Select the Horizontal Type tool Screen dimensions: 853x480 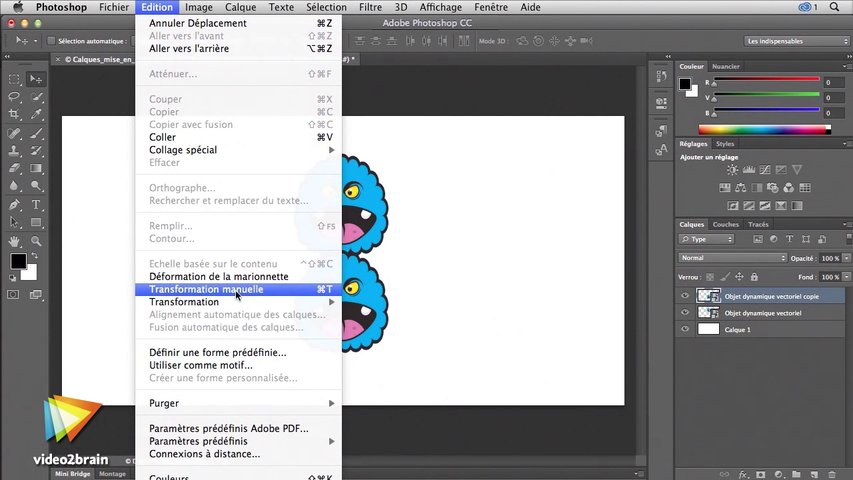point(36,205)
